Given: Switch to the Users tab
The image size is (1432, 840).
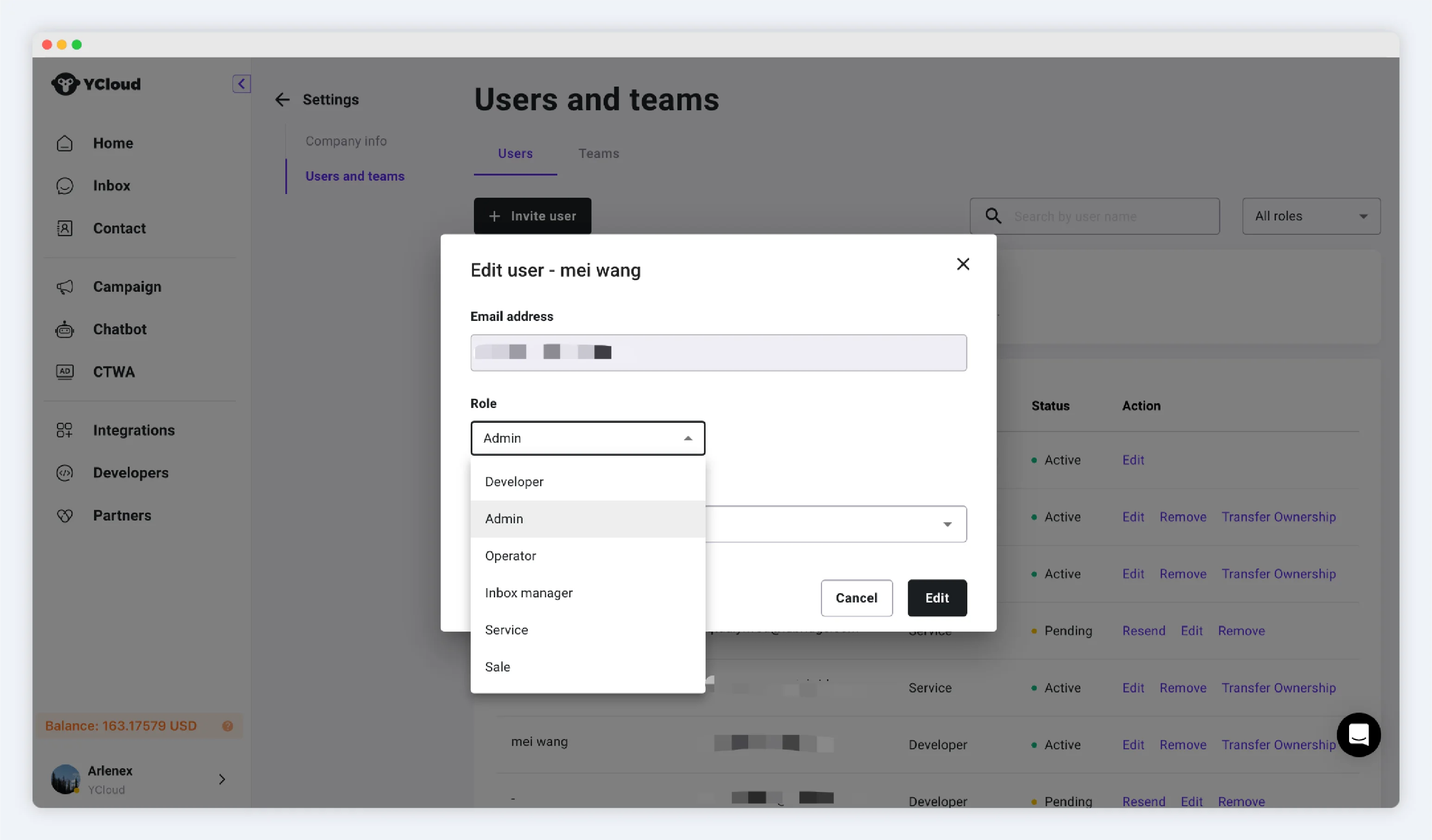Looking at the screenshot, I should 516,153.
